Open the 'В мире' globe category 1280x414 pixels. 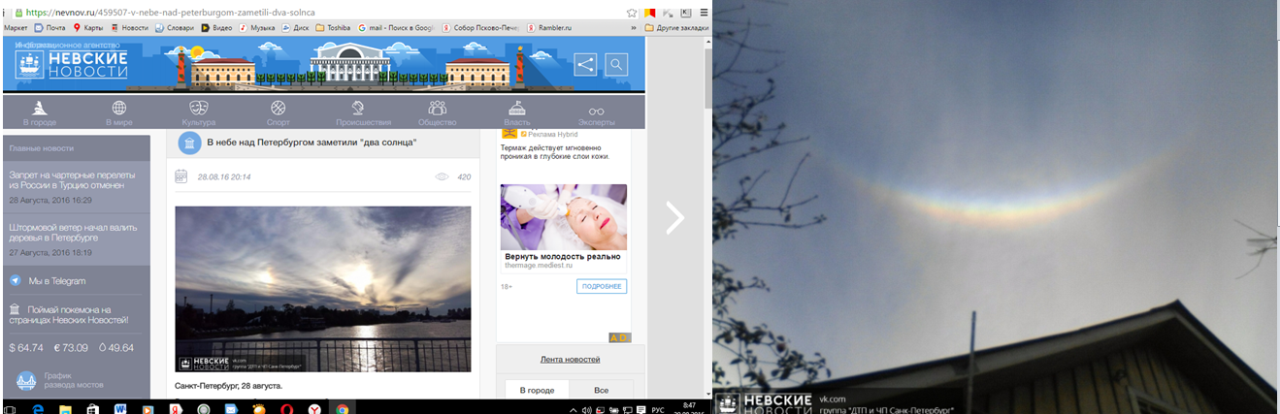click(119, 107)
